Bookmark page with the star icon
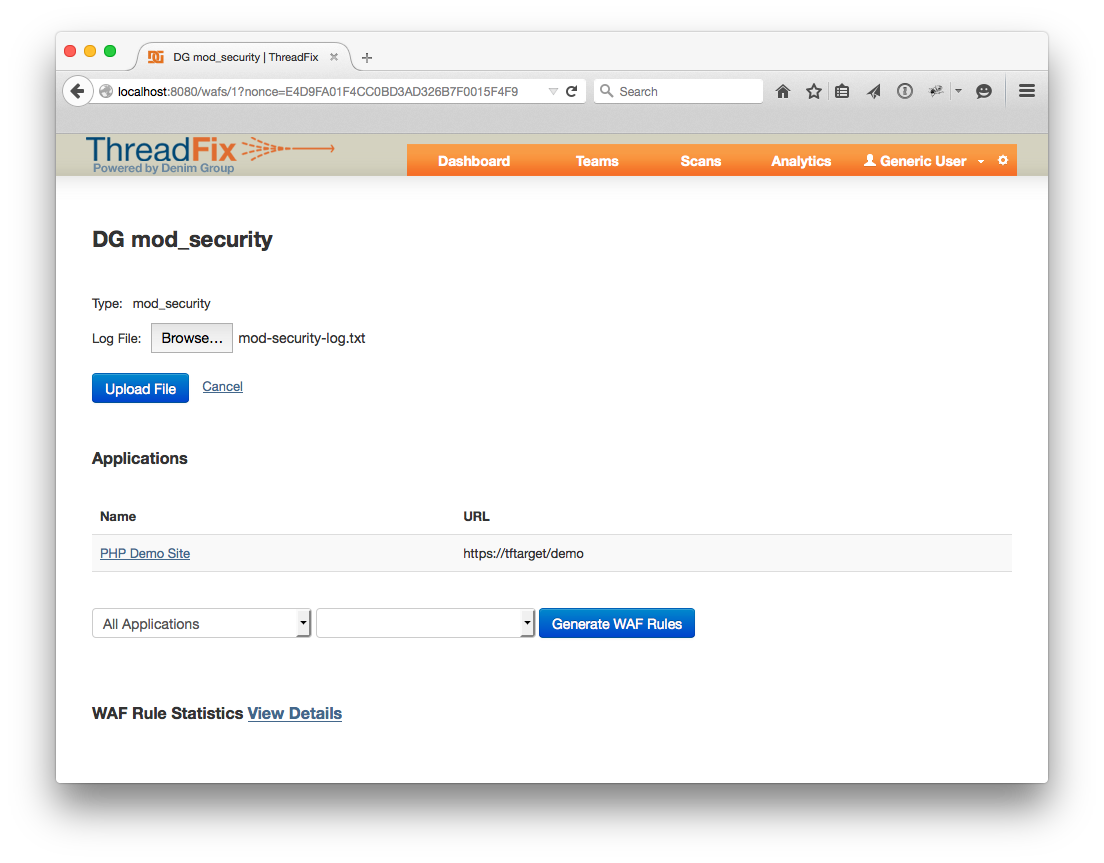This screenshot has width=1104, height=863. point(814,92)
